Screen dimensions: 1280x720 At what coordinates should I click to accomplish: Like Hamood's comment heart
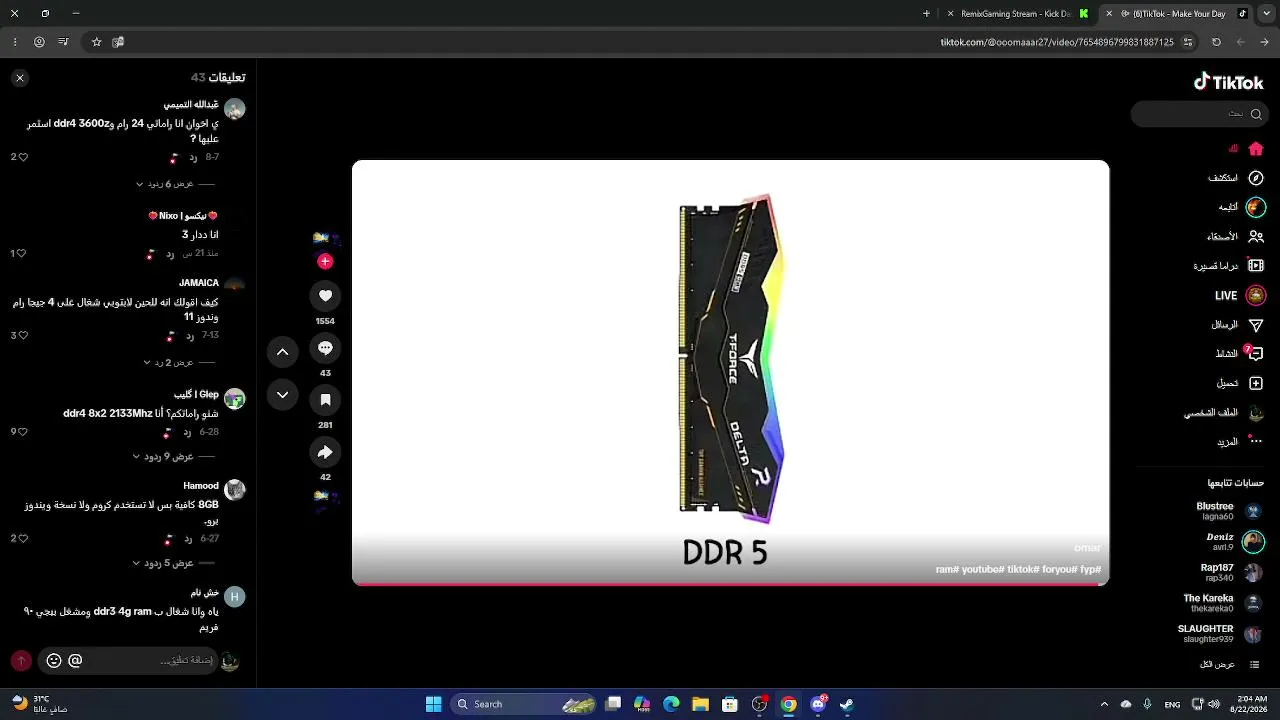[23, 538]
